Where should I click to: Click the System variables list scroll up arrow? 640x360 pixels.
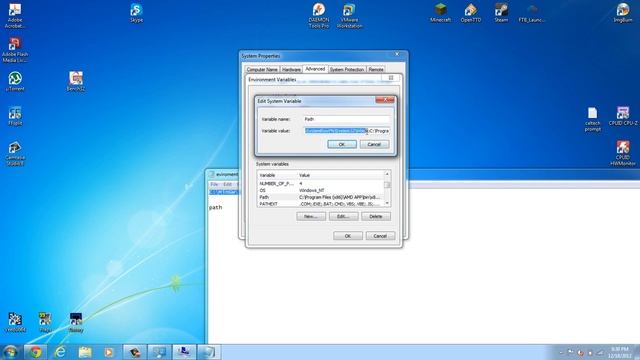387,174
